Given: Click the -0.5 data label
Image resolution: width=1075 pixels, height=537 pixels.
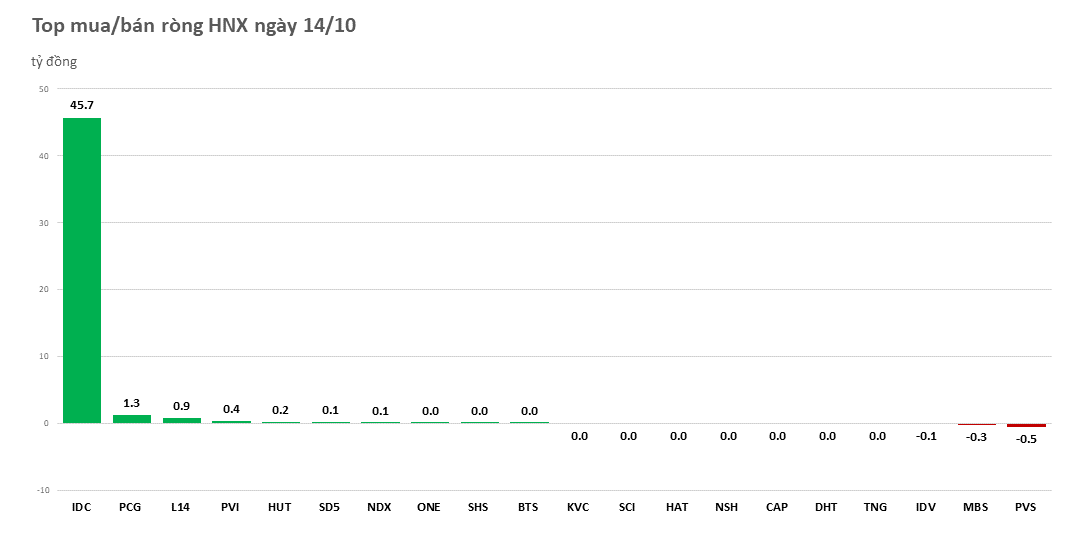Looking at the screenshot, I should click(1026, 439).
